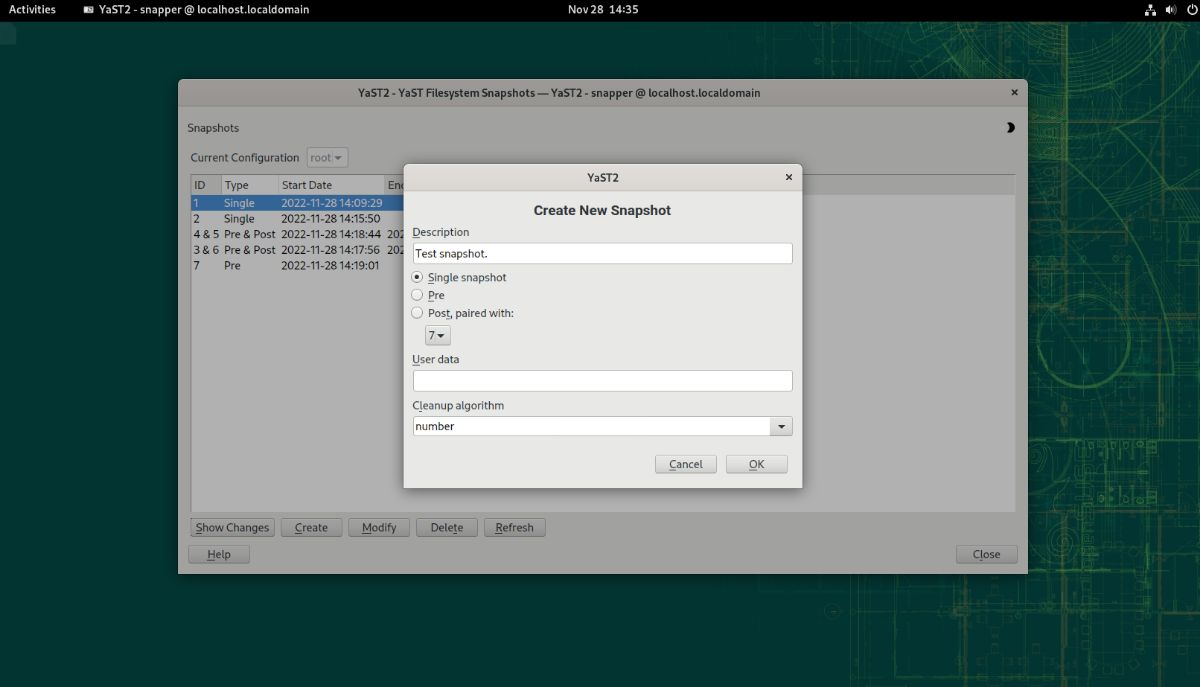Select Post, paired with option
The height and width of the screenshot is (687, 1200).
417,312
